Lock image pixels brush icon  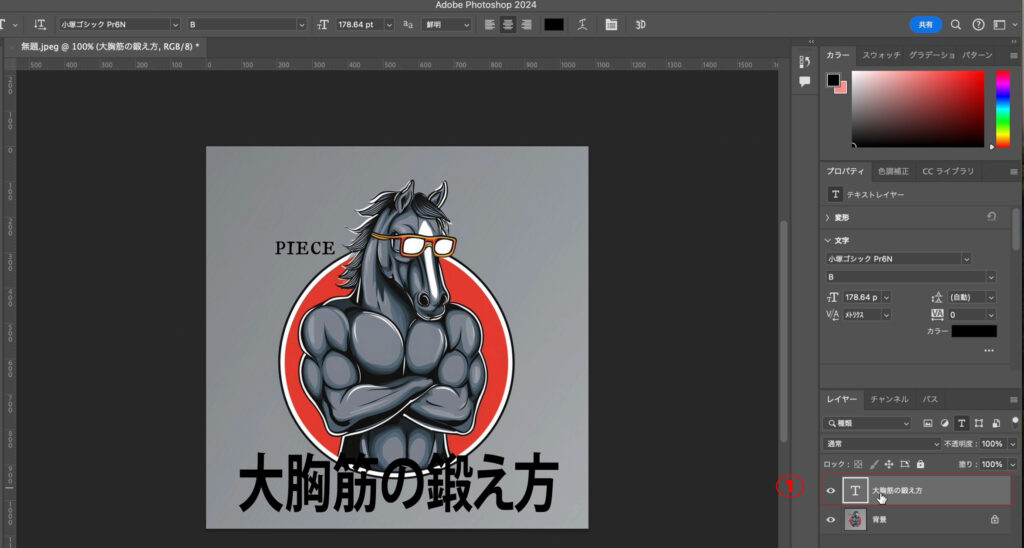click(x=874, y=464)
